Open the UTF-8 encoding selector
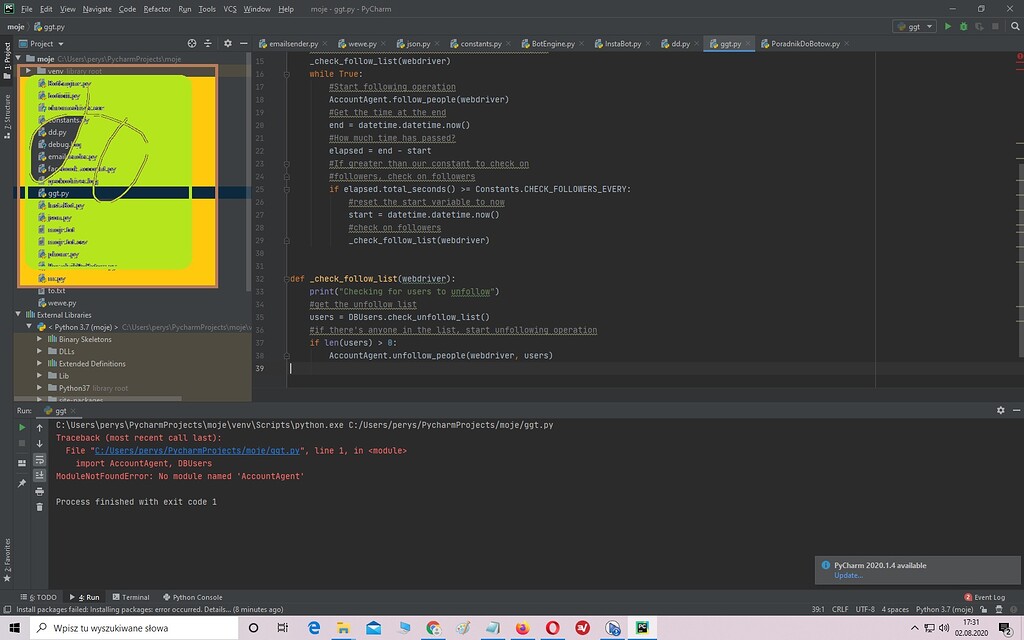This screenshot has width=1024, height=640. 865,609
